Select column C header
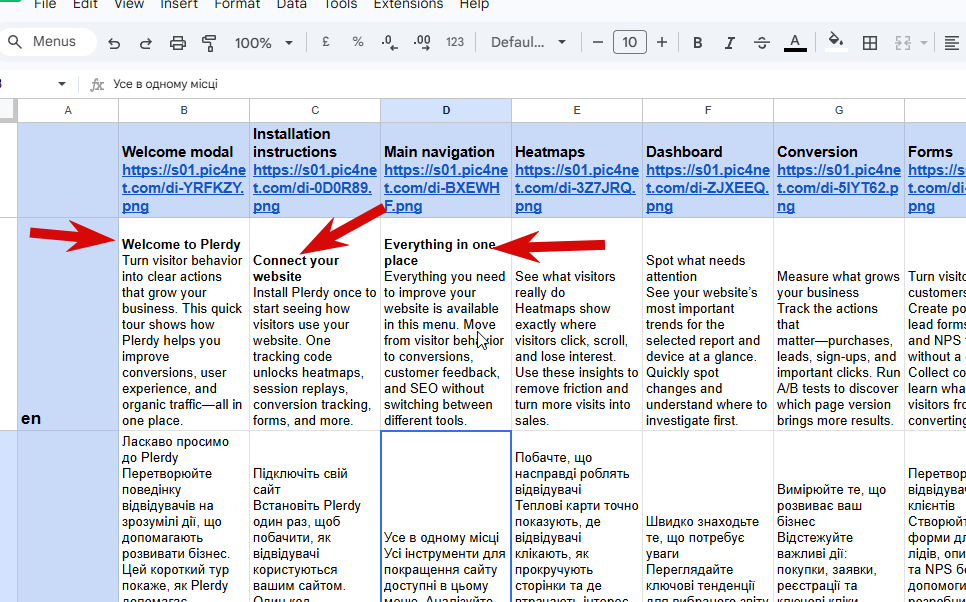This screenshot has width=966, height=602. (315, 110)
